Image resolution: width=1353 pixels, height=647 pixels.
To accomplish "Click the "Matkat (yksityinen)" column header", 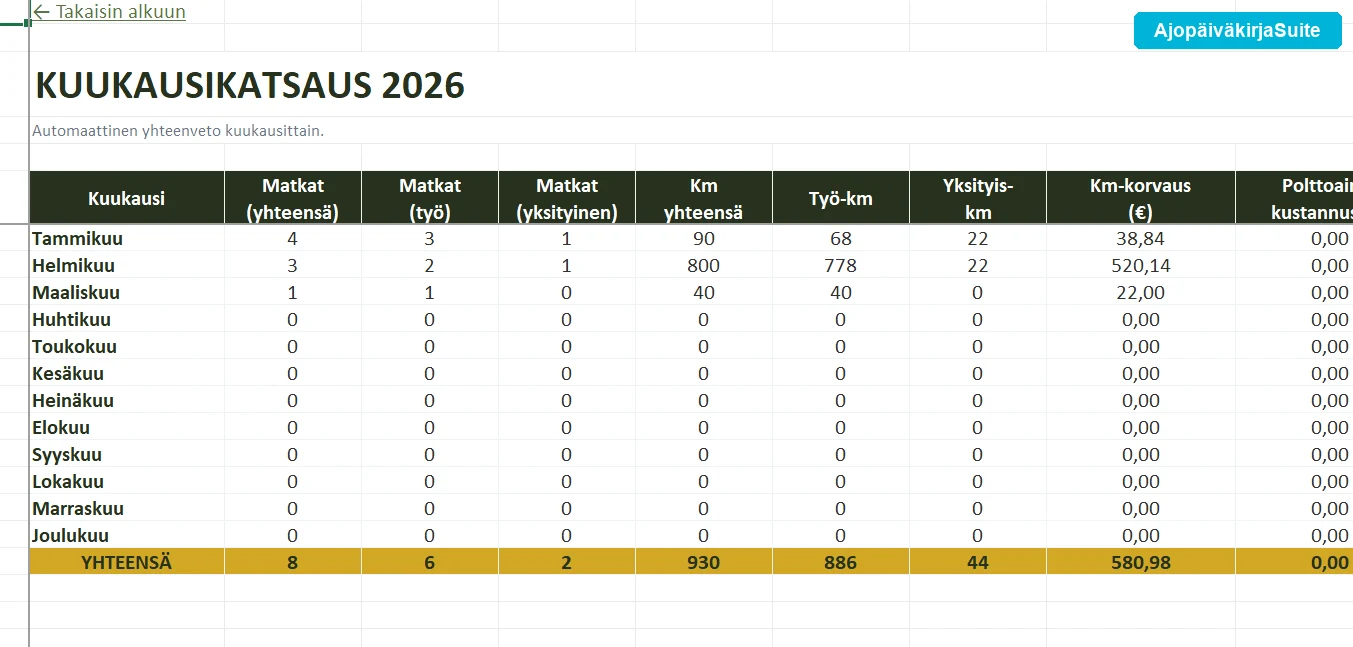I will (x=567, y=198).
